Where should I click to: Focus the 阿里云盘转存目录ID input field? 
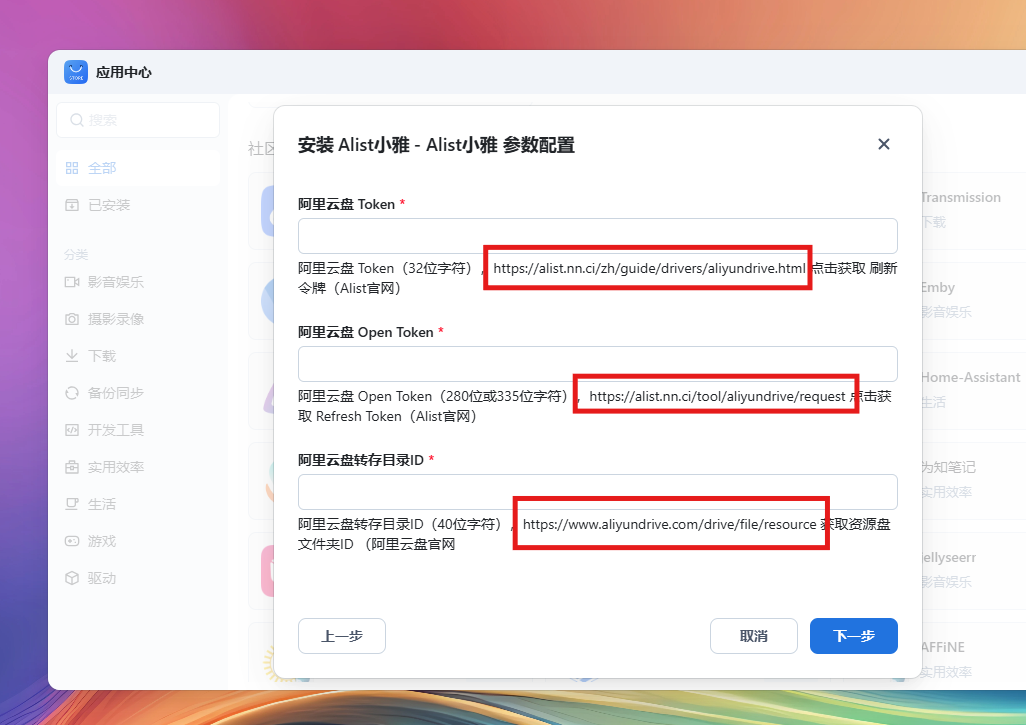pos(597,492)
